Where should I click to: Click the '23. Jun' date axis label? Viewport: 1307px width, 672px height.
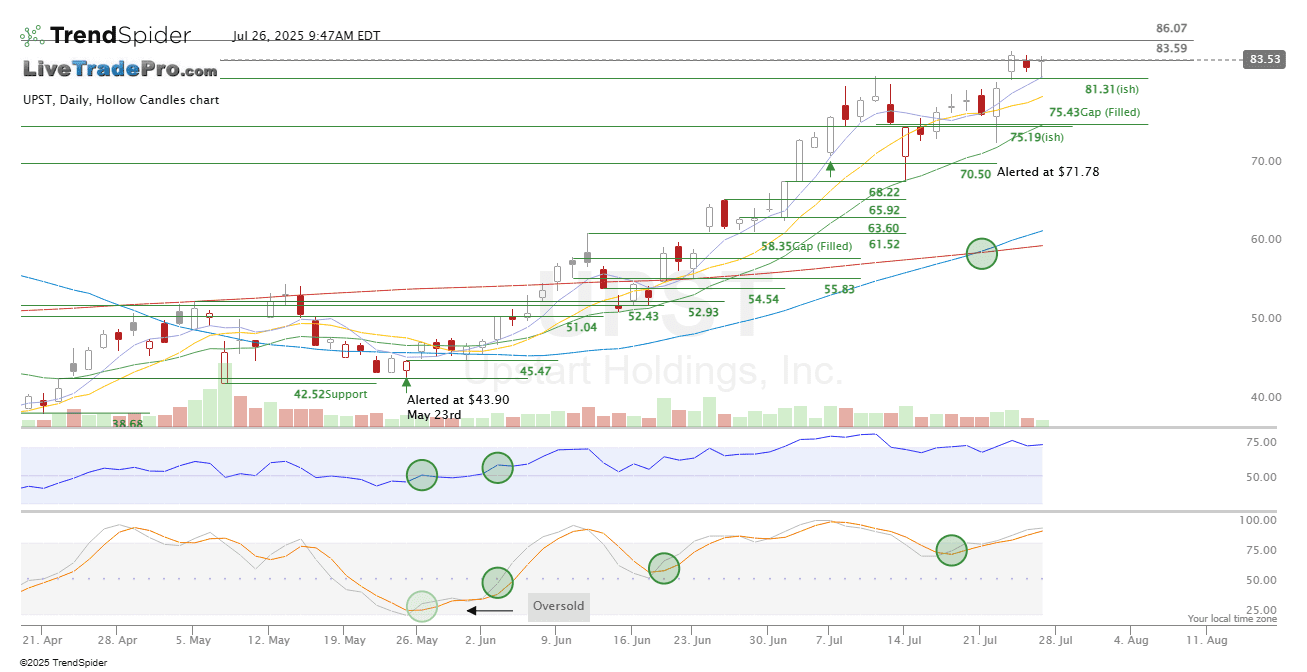[x=690, y=639]
